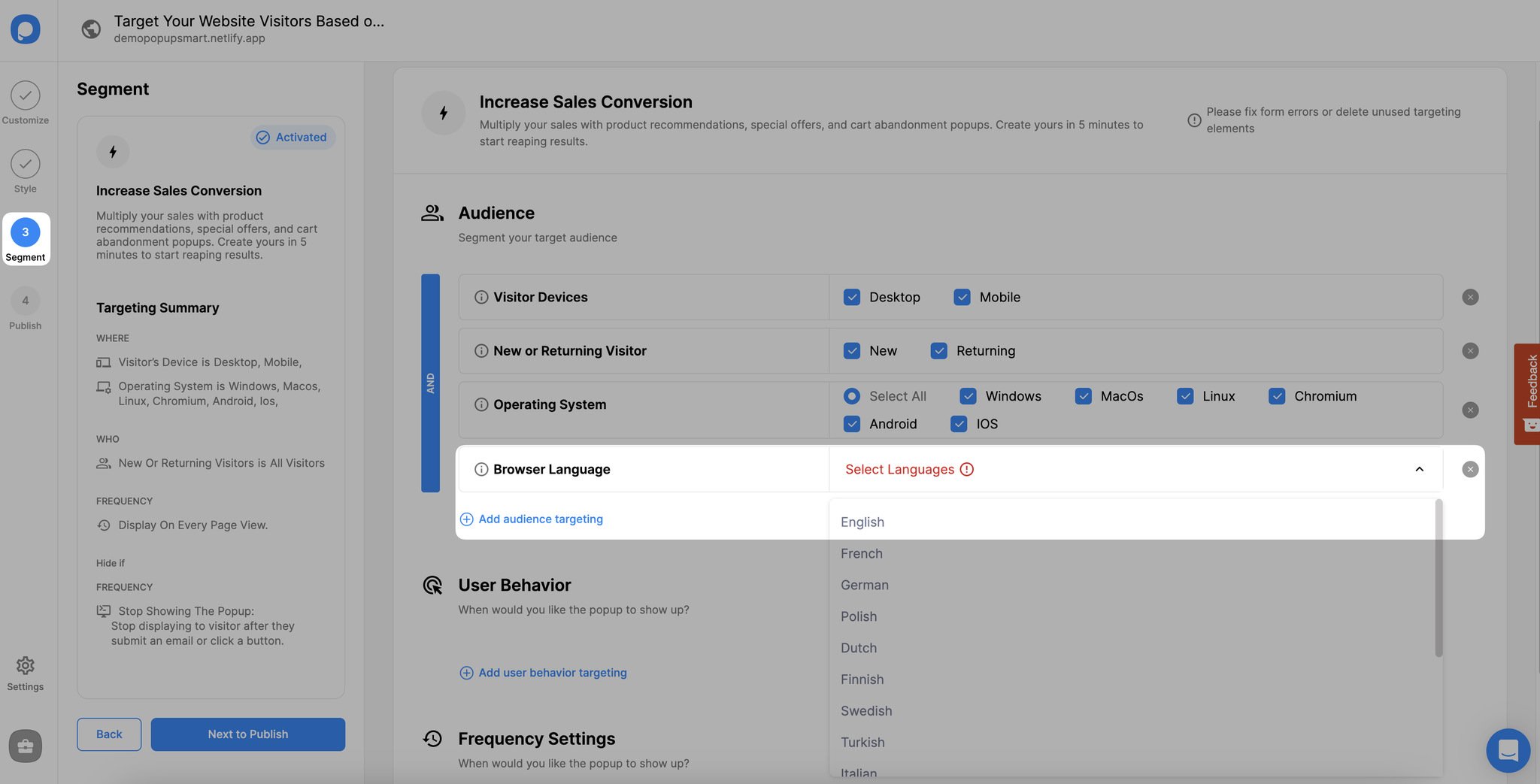This screenshot has width=1540, height=784.
Task: Open the Customize step
Action: (25, 103)
